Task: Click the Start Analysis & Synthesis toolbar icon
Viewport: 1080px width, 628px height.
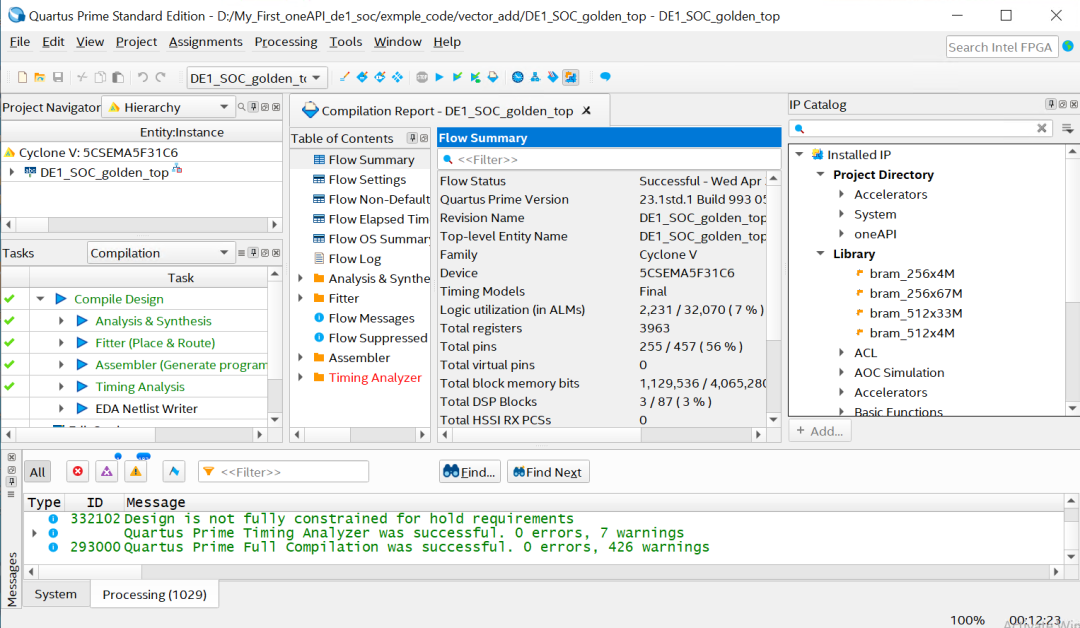Action: click(475, 77)
